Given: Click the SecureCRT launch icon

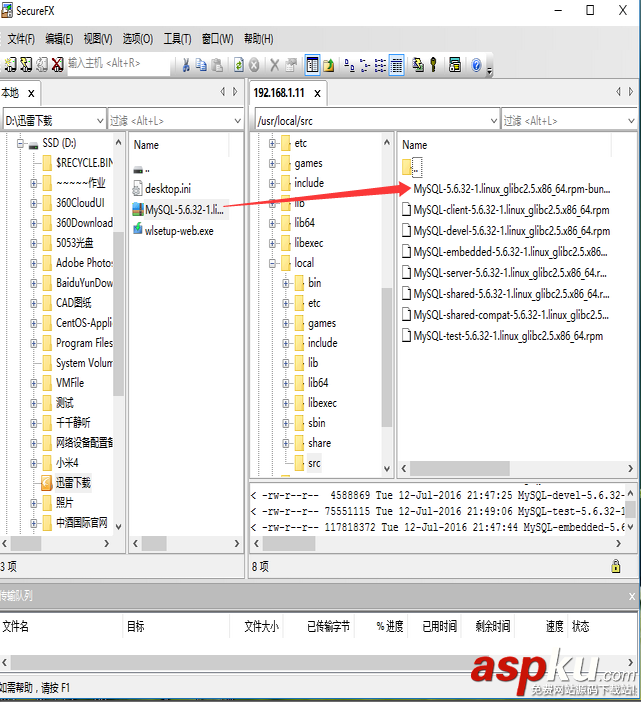Looking at the screenshot, I should (455, 65).
